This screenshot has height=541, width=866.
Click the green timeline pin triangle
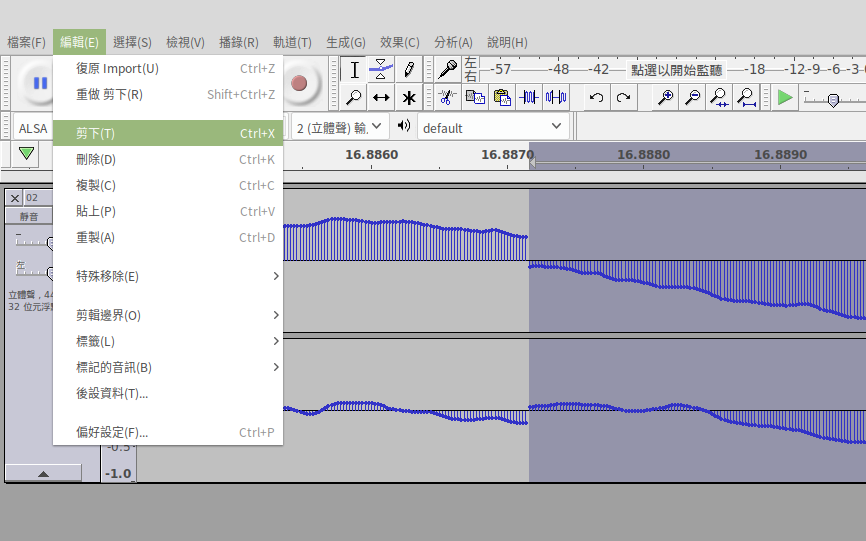[x=26, y=153]
